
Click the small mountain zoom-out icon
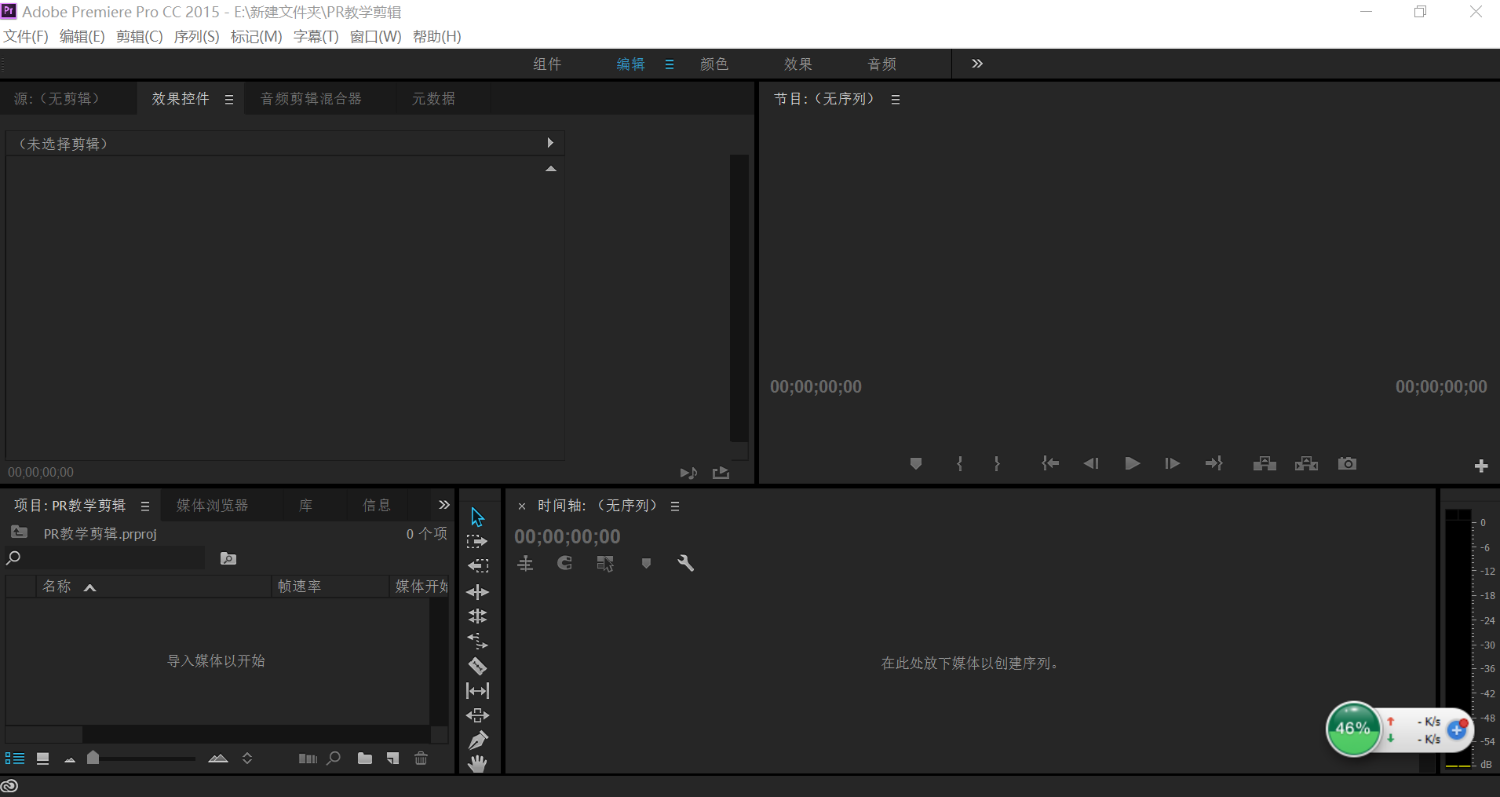(x=70, y=760)
